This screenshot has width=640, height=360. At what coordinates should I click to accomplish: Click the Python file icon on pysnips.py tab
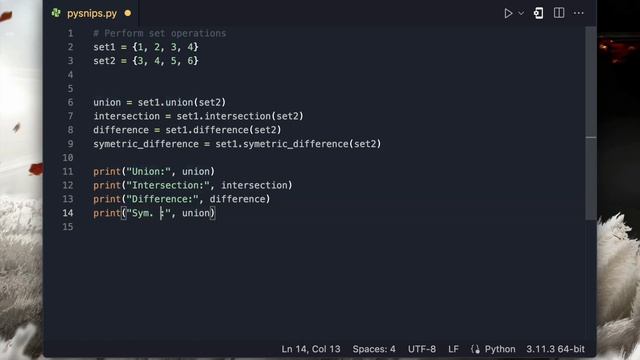[x=56, y=13]
